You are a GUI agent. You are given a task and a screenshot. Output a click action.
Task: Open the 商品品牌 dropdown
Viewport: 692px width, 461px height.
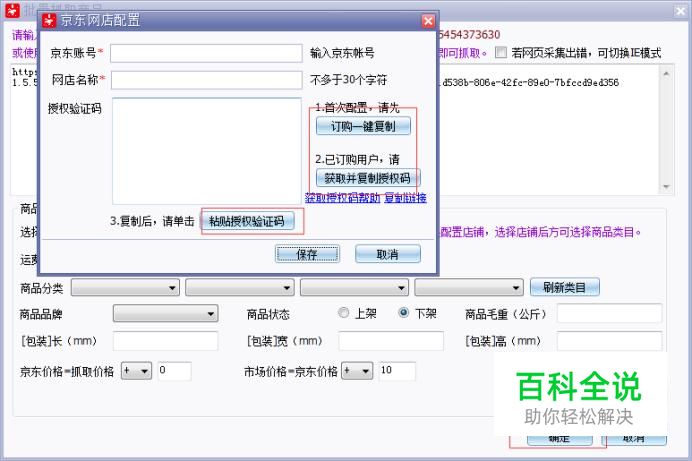click(165, 314)
